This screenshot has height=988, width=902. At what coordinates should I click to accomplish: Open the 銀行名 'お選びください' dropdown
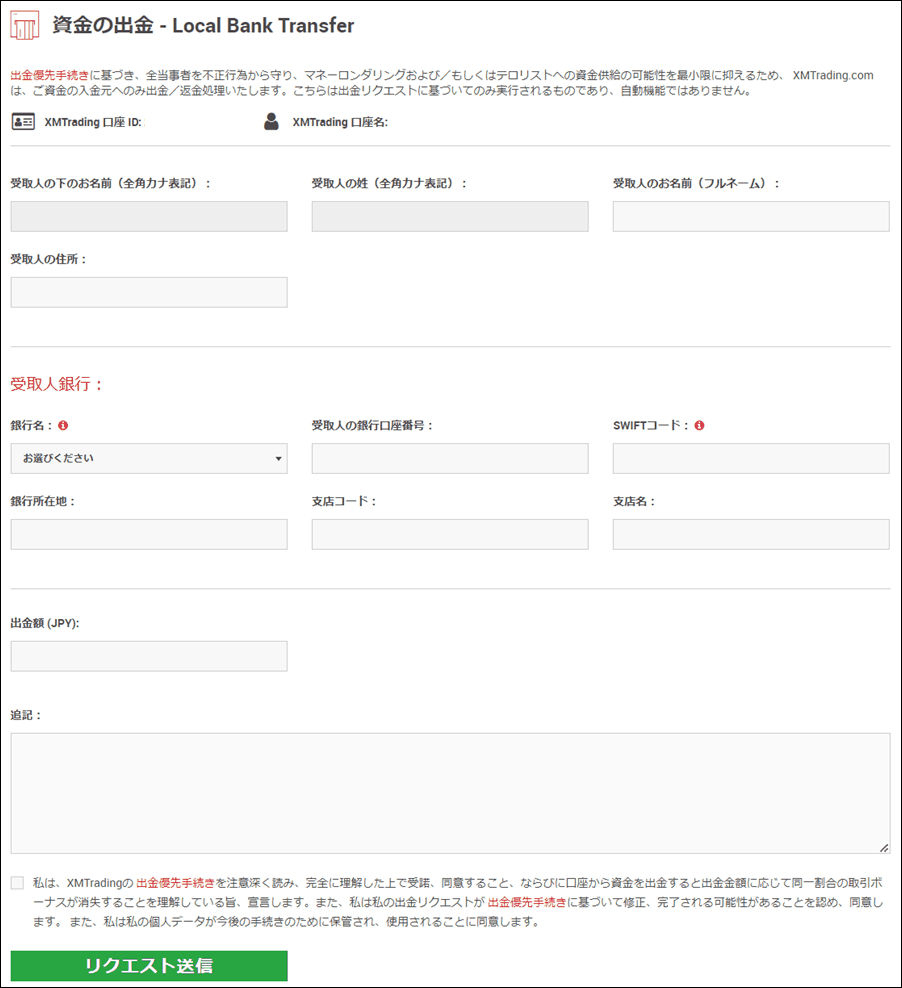coord(149,459)
